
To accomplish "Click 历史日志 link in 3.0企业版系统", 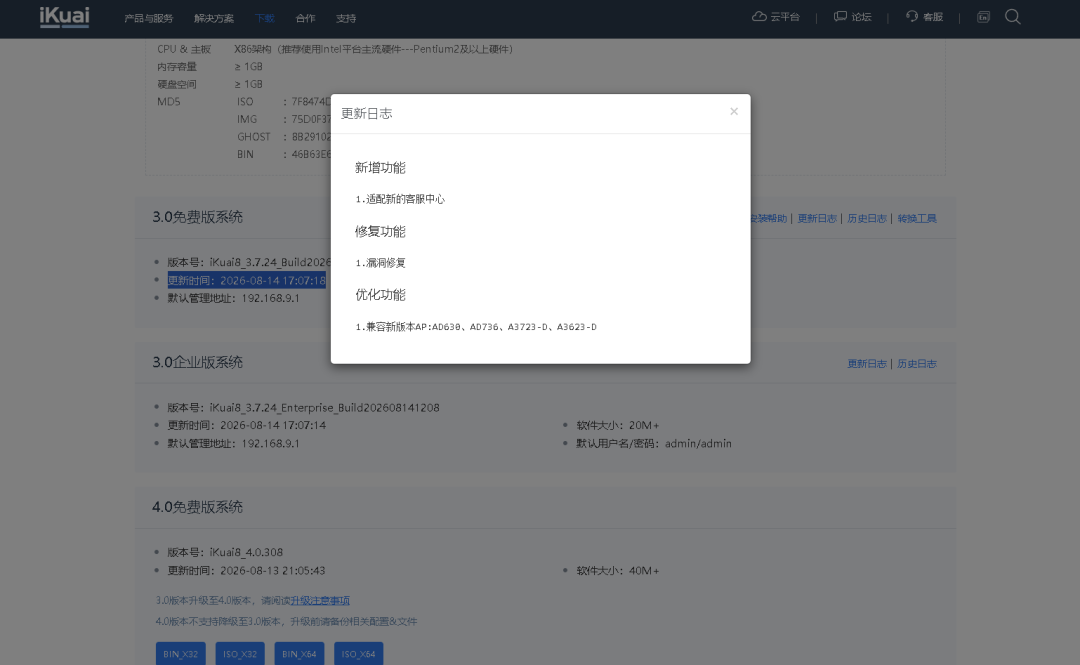I will pos(917,364).
